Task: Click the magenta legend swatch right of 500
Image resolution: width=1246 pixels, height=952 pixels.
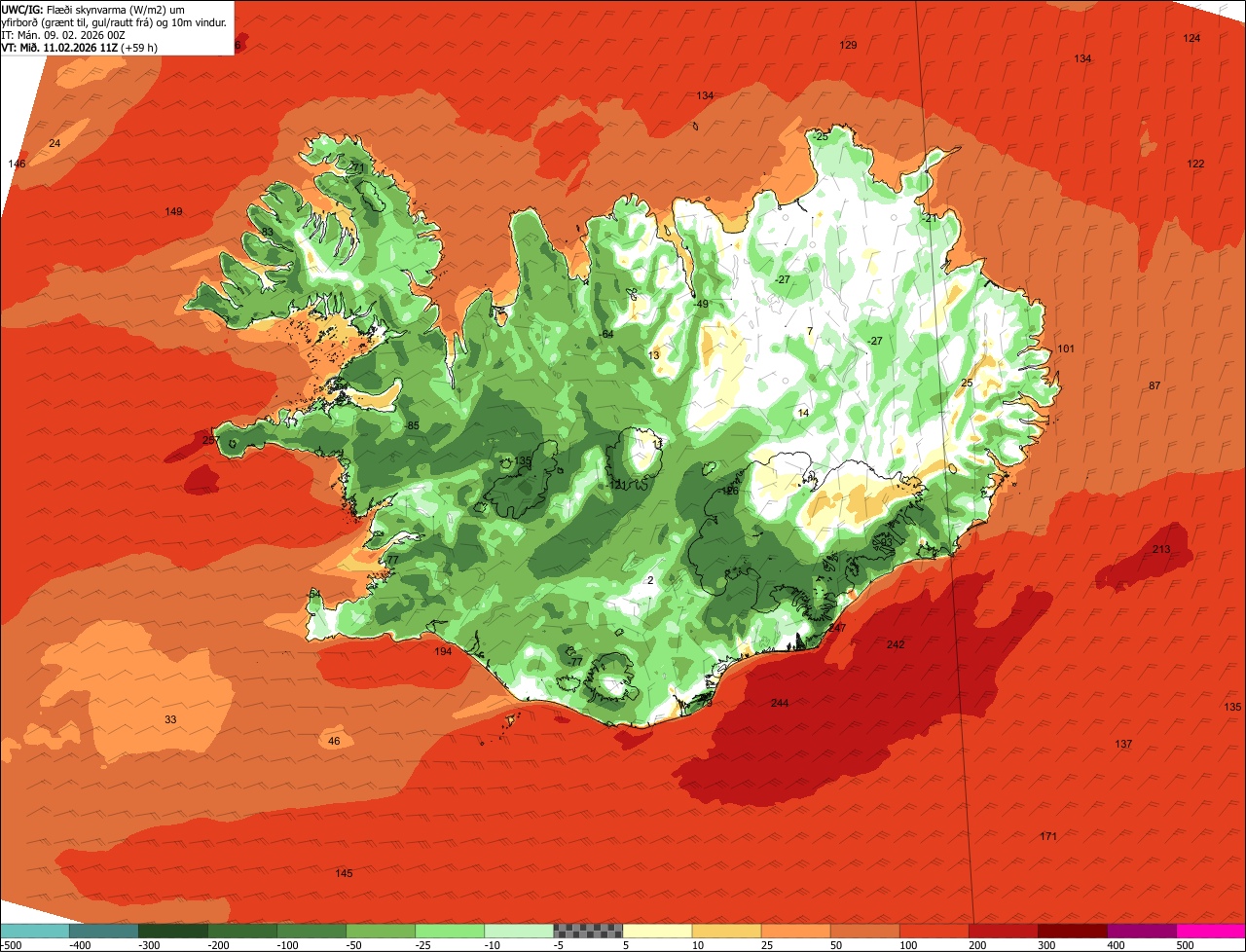Action: coord(1210,931)
